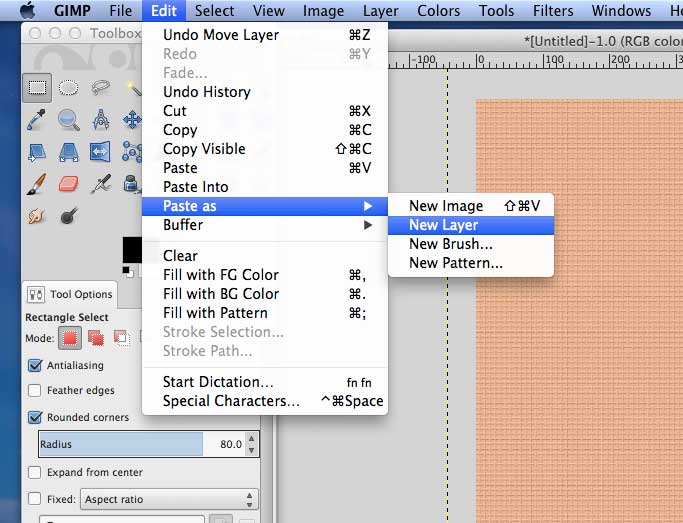Open the Apple menu
The image size is (683, 523).
tap(27, 10)
